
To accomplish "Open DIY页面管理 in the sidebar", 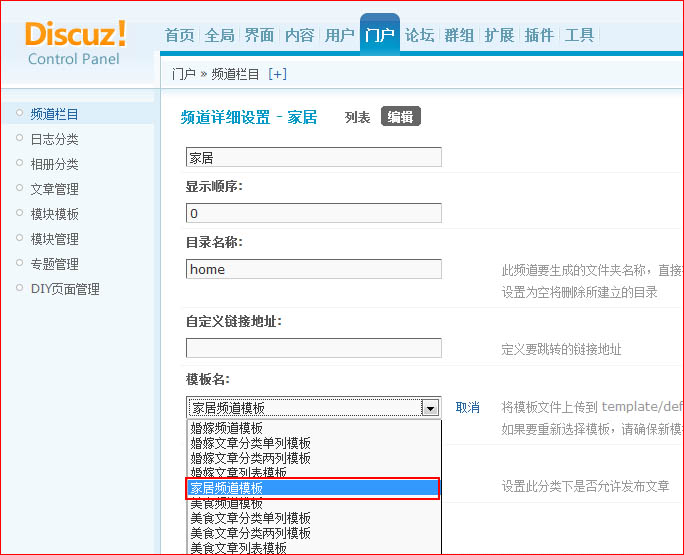I will [x=65, y=289].
